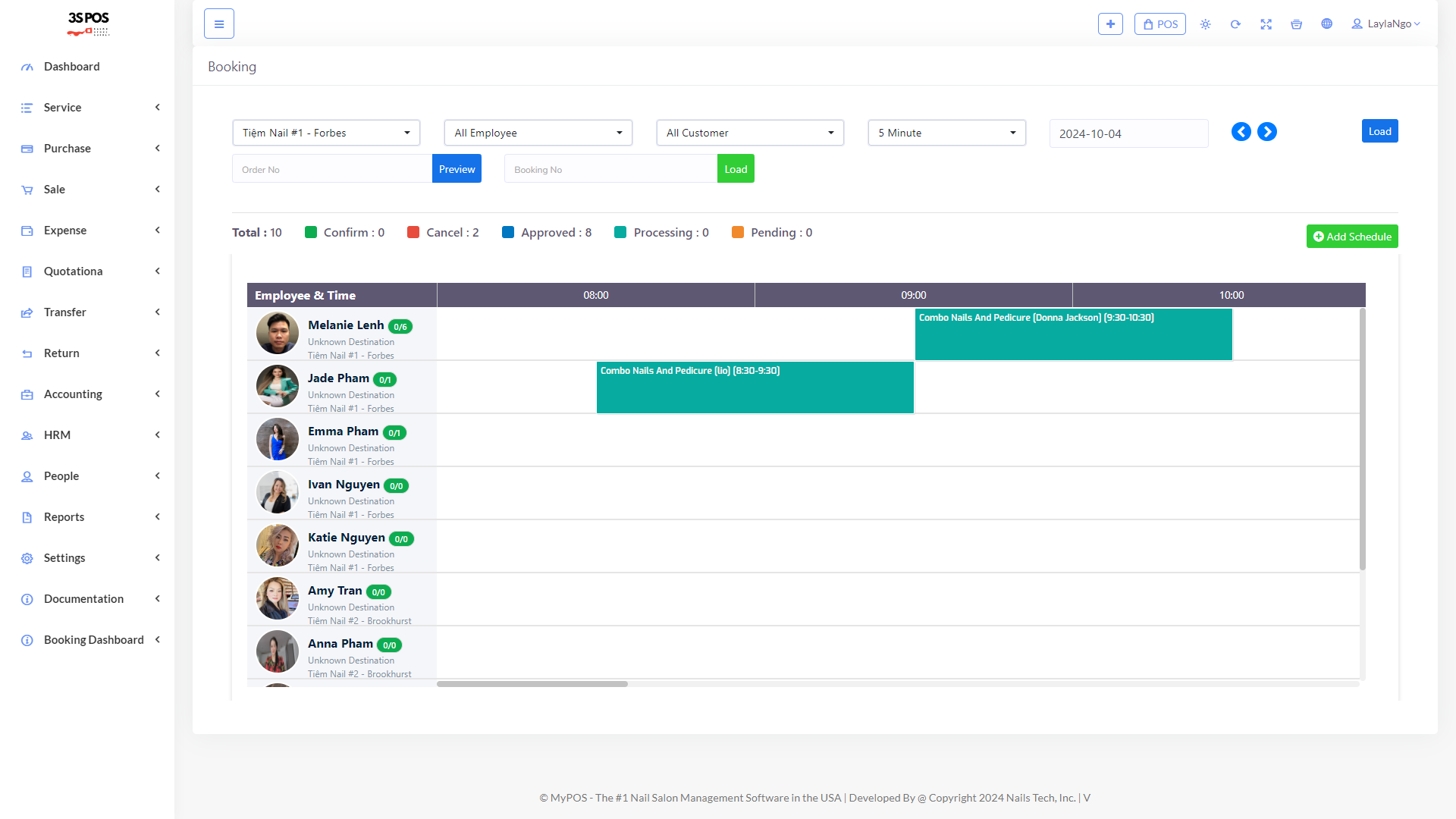Image resolution: width=1456 pixels, height=819 pixels.
Task: Click the plus quick-add icon in header
Action: click(1110, 24)
